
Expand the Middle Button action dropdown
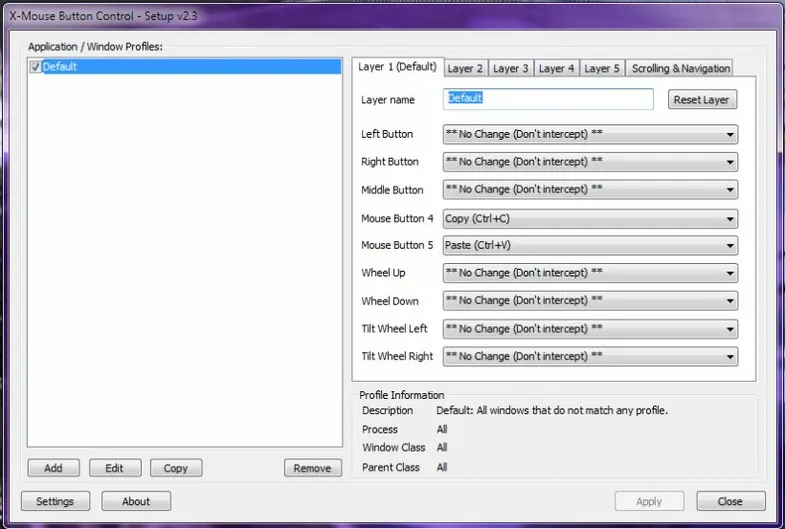tap(590, 190)
